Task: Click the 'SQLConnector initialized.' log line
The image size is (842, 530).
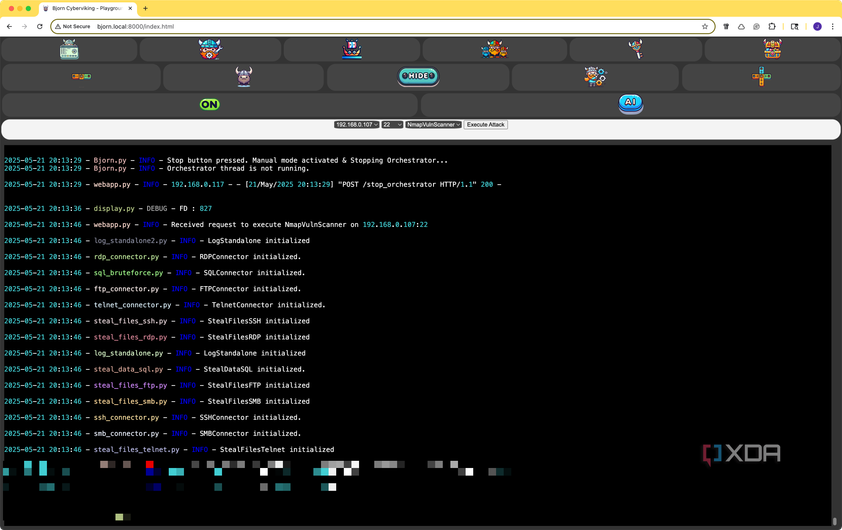Action: point(155,273)
